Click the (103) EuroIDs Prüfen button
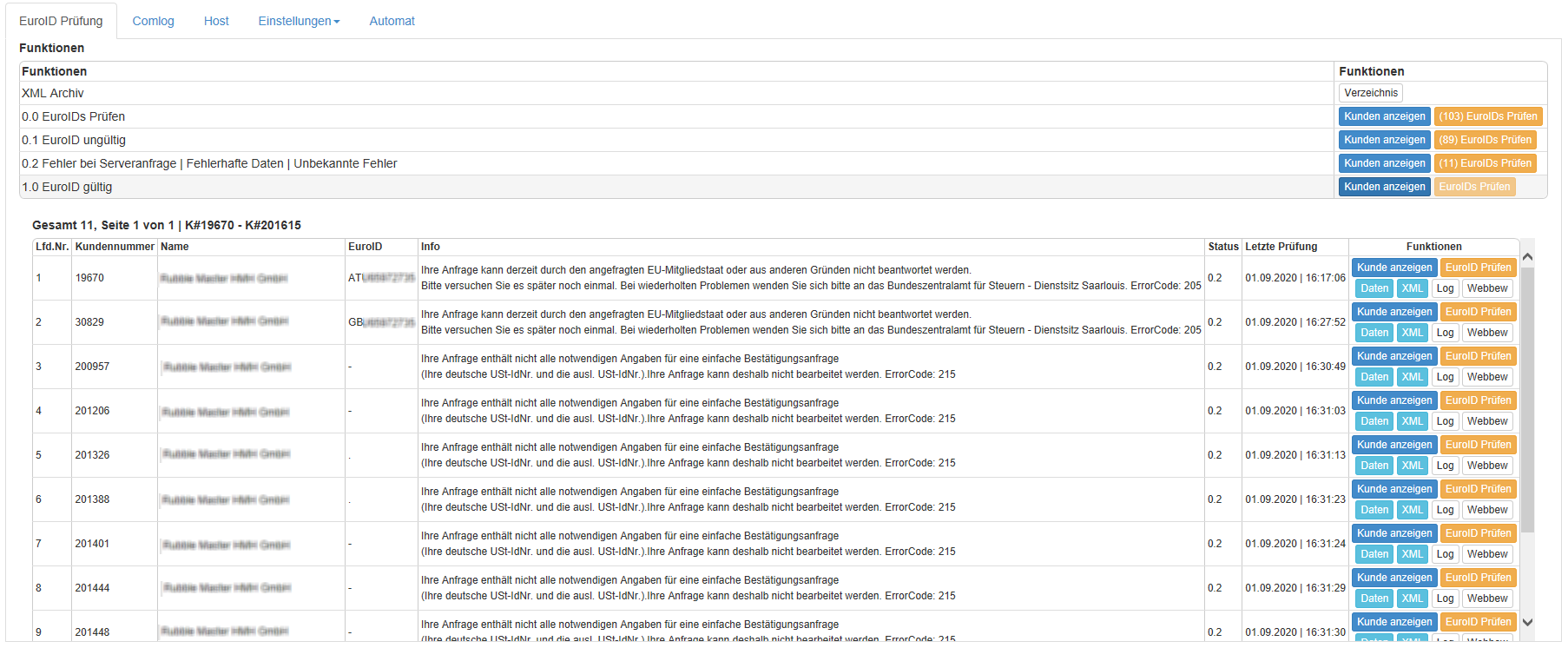The width and height of the screenshot is (1568, 648). tap(1487, 116)
